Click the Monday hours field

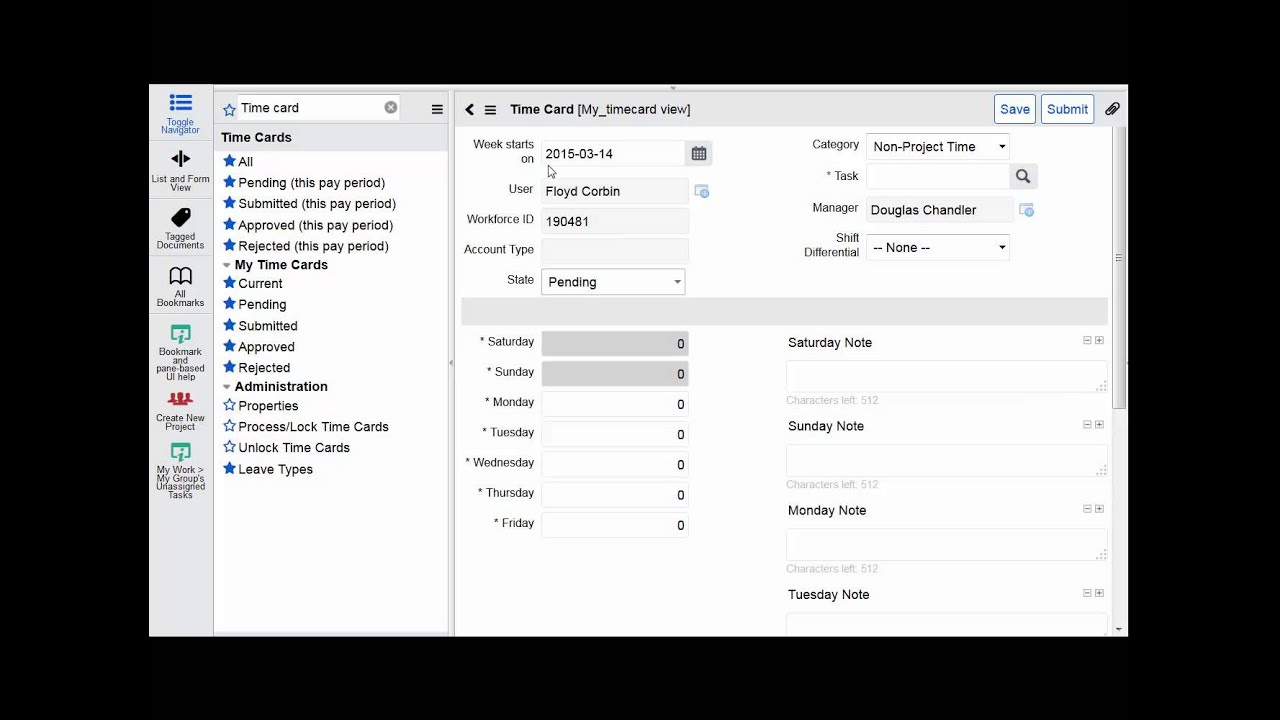coord(614,404)
